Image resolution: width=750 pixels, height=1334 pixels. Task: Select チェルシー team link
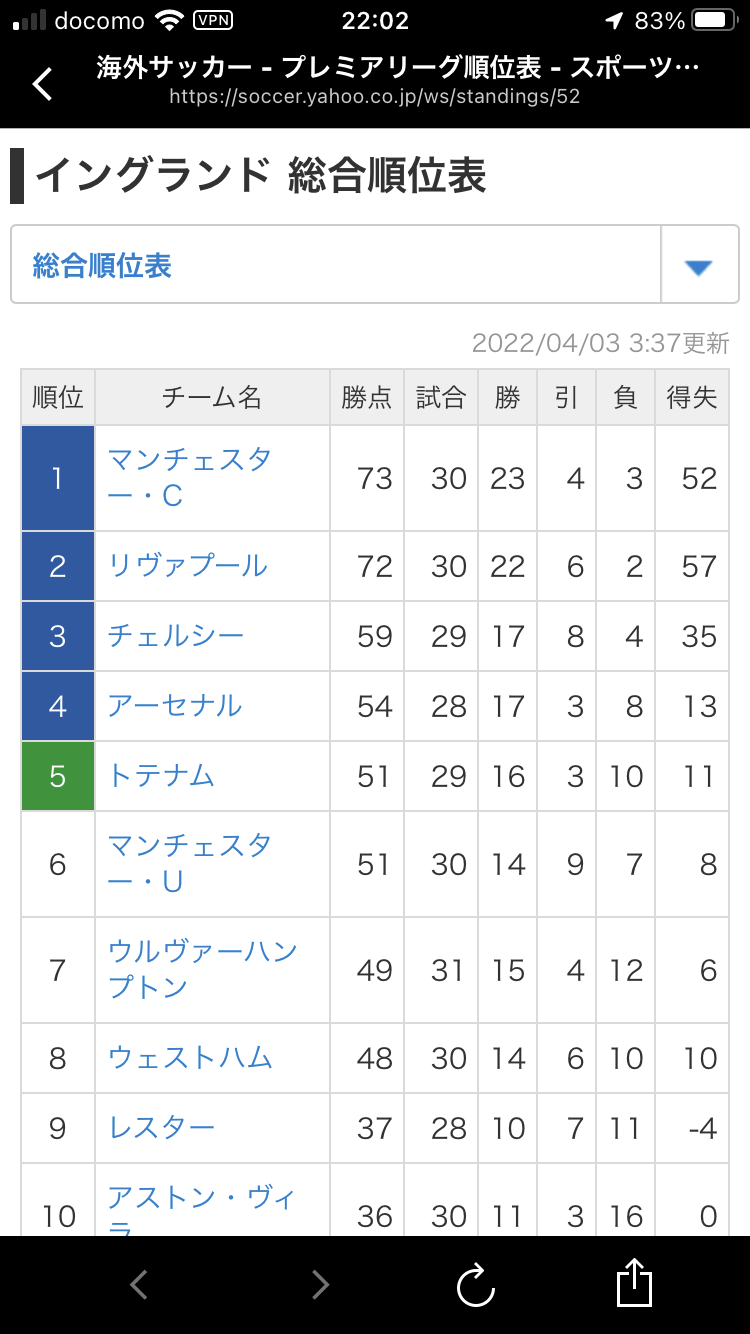point(176,636)
